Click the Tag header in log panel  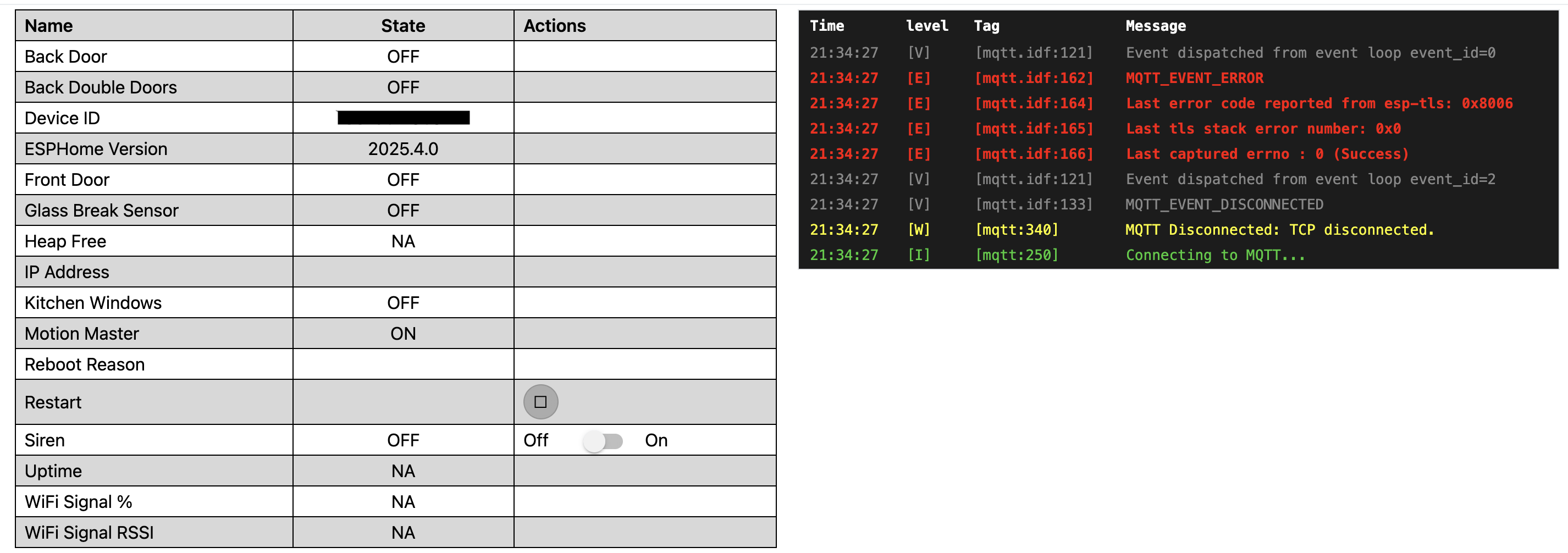click(x=986, y=25)
